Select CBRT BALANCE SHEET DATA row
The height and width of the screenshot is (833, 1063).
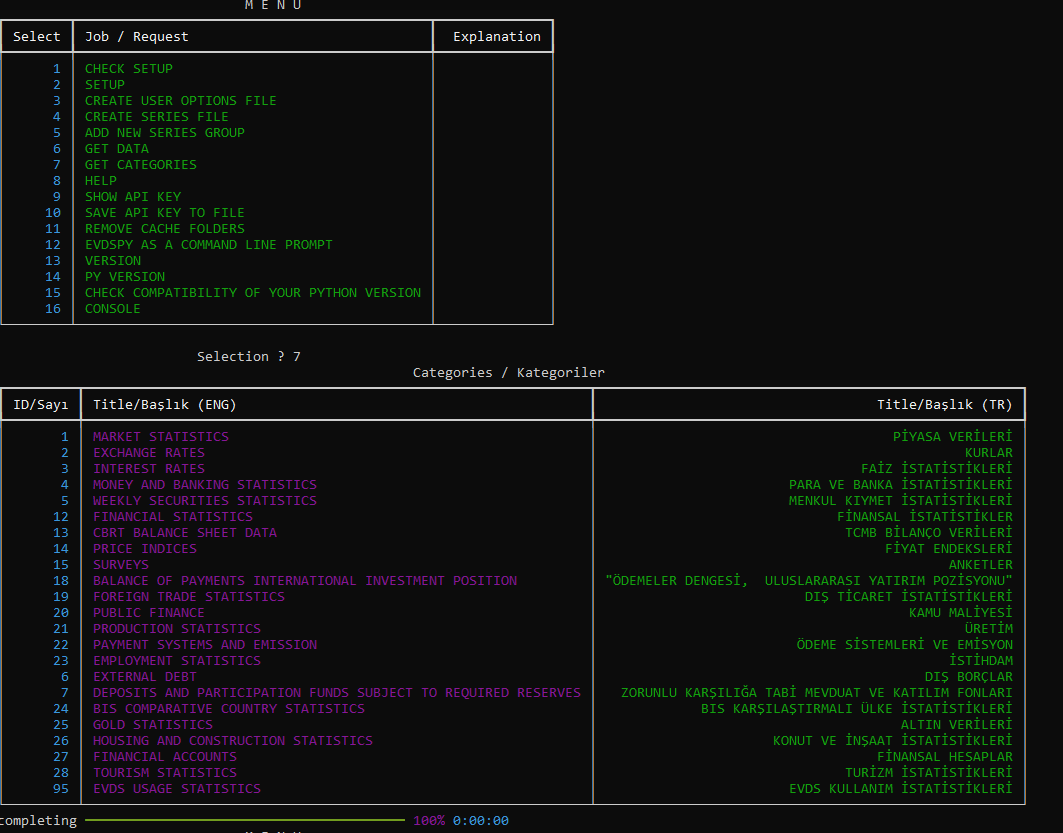(x=184, y=533)
